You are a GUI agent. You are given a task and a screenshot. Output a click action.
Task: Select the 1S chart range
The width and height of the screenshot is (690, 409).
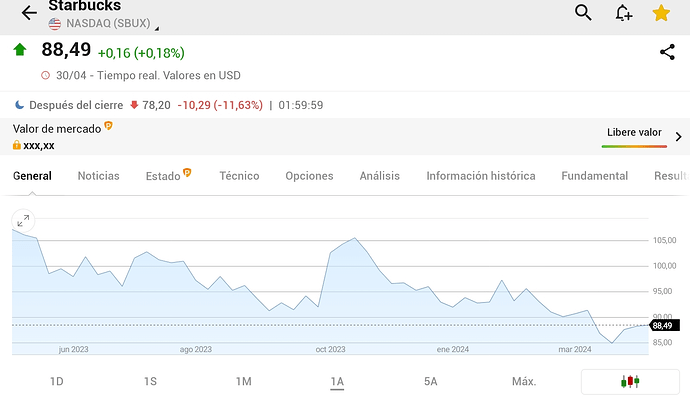pyautogui.click(x=150, y=381)
